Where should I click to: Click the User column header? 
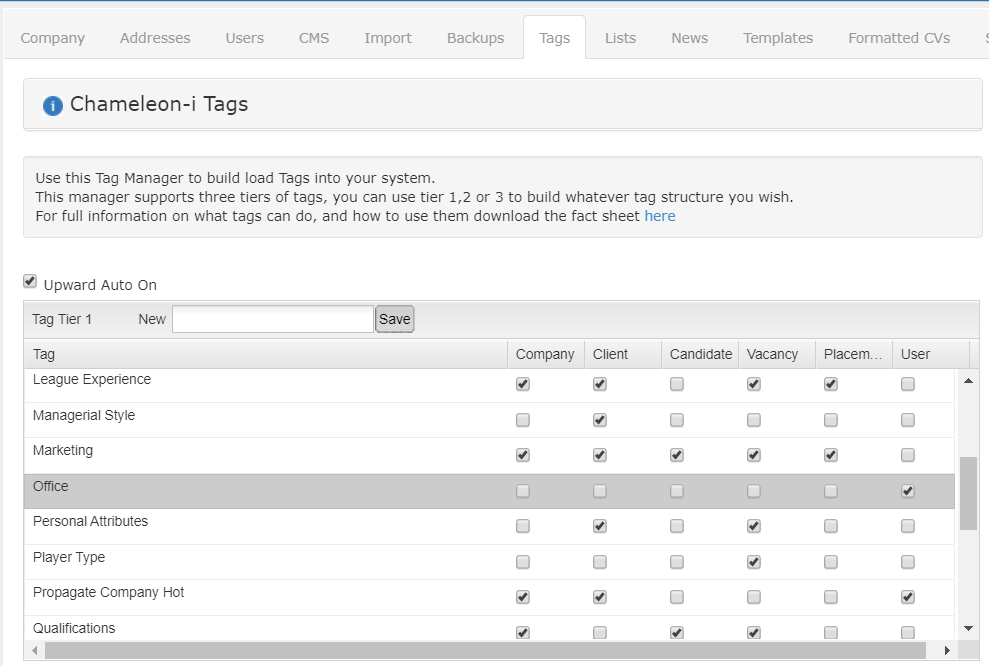pyautogui.click(x=931, y=354)
